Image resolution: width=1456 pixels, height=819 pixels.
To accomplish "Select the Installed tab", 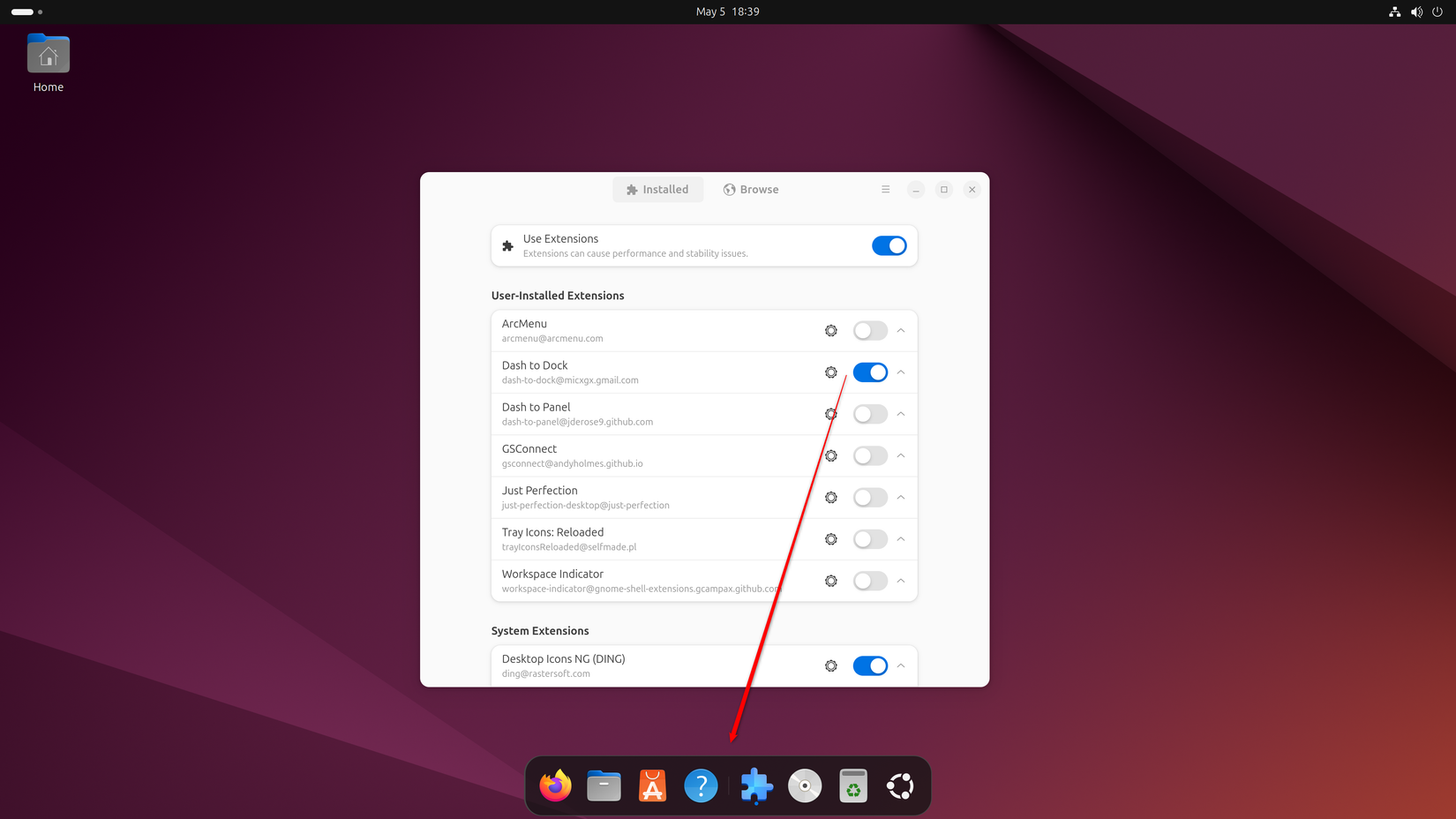I will pyautogui.click(x=657, y=189).
